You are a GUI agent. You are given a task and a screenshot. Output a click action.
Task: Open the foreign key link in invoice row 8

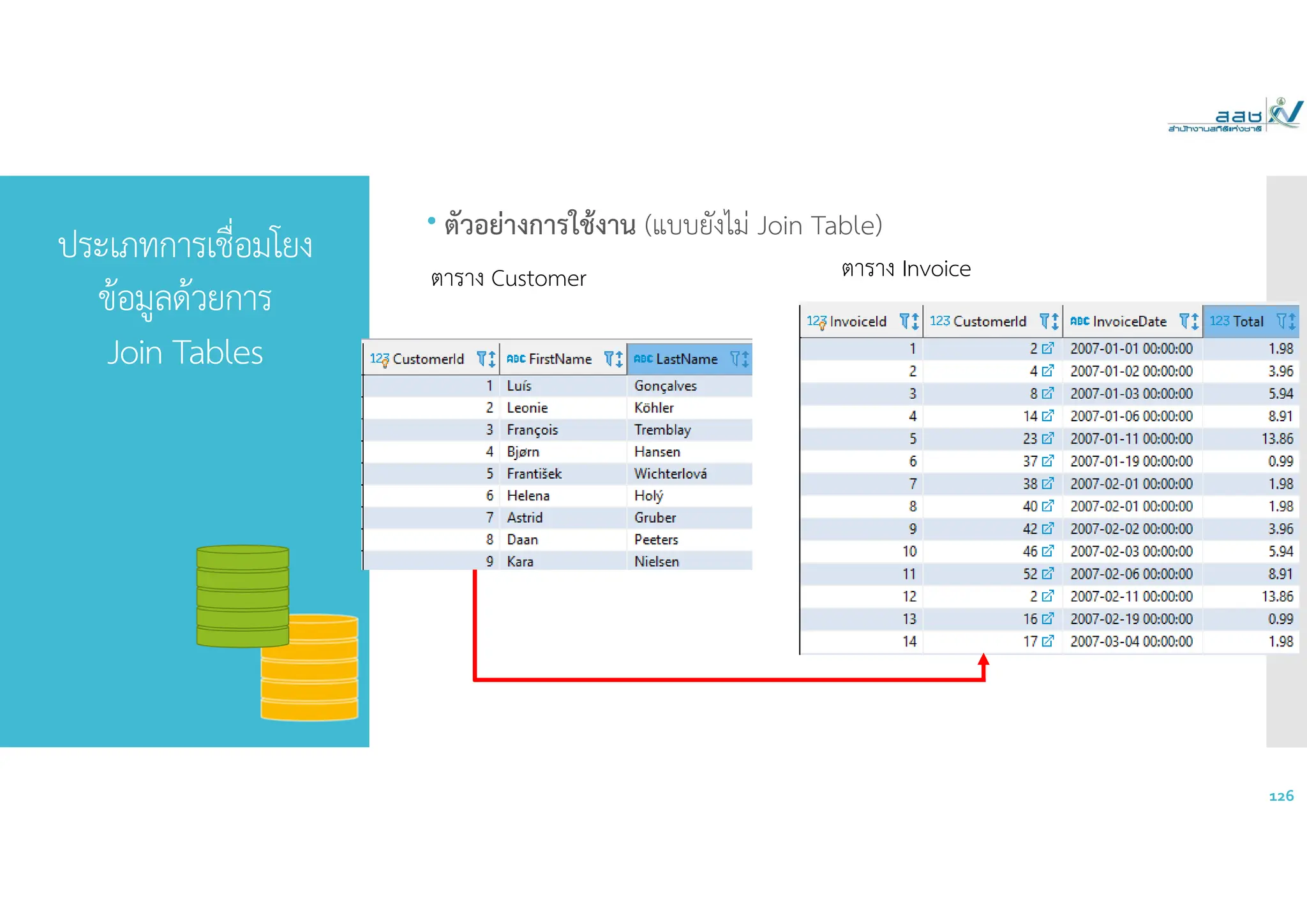point(1047,506)
